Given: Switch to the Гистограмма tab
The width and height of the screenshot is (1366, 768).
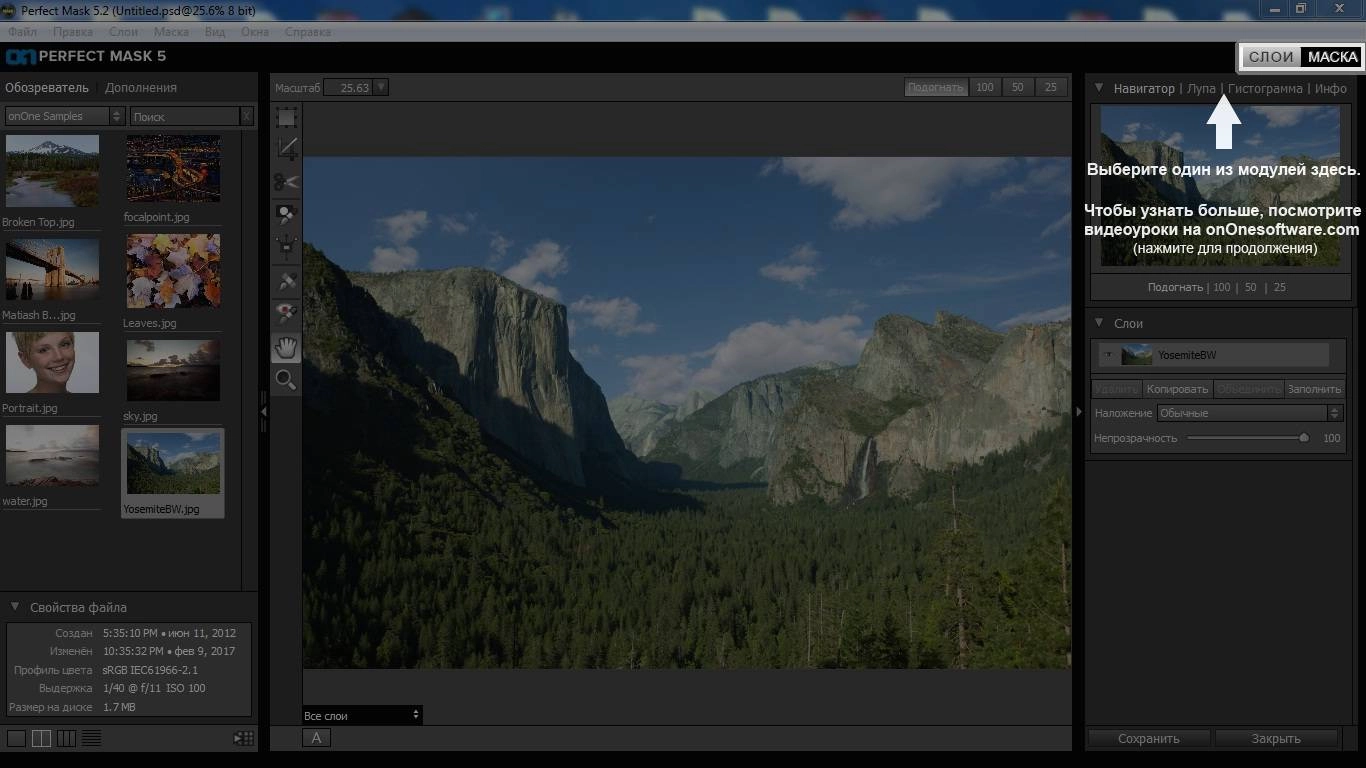Looking at the screenshot, I should pyautogui.click(x=1265, y=88).
